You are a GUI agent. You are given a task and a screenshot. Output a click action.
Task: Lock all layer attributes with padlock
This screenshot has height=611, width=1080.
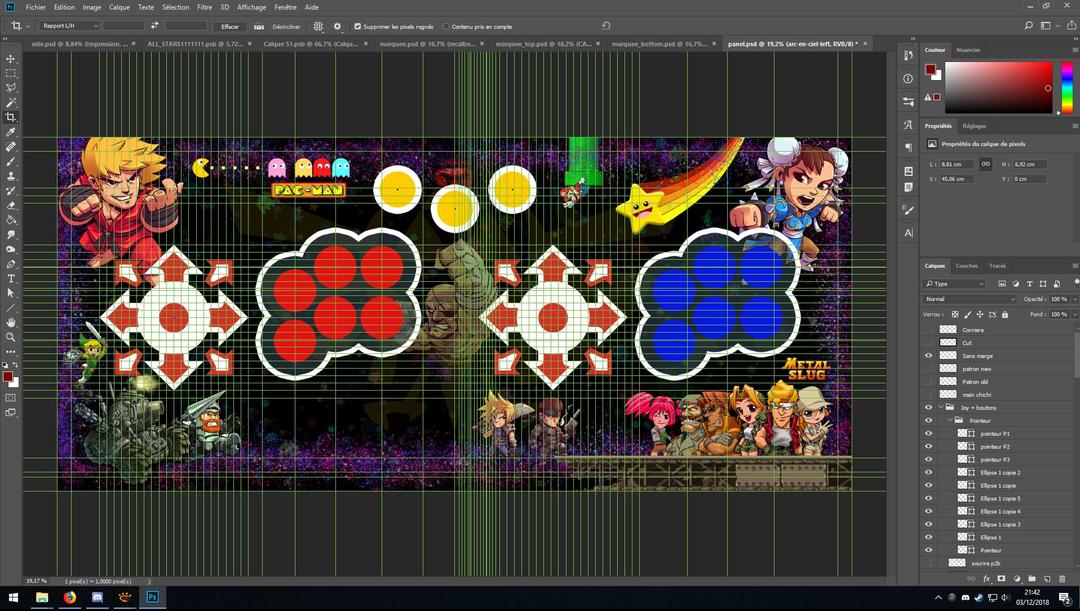tap(1005, 315)
